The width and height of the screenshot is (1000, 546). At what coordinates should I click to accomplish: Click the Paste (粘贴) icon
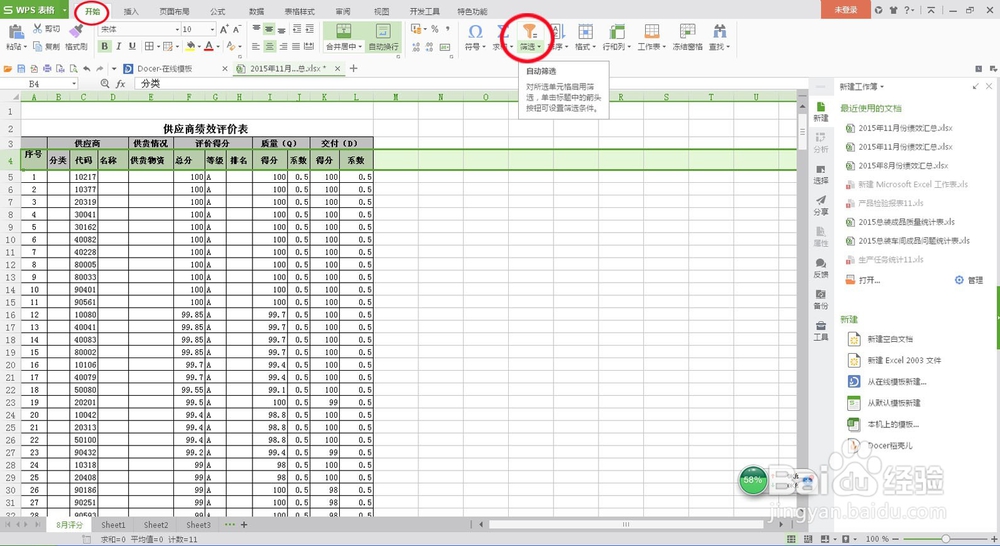pos(15,31)
